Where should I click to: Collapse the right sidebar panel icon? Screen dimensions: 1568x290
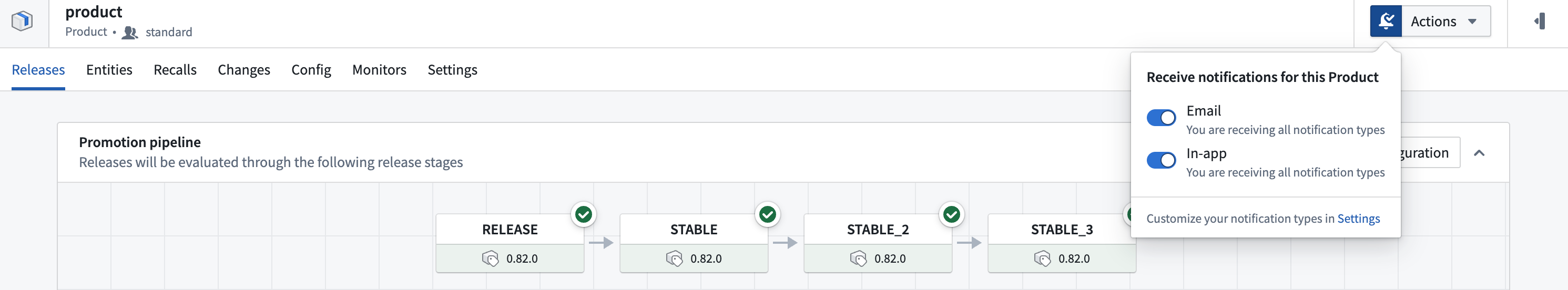[x=1540, y=22]
